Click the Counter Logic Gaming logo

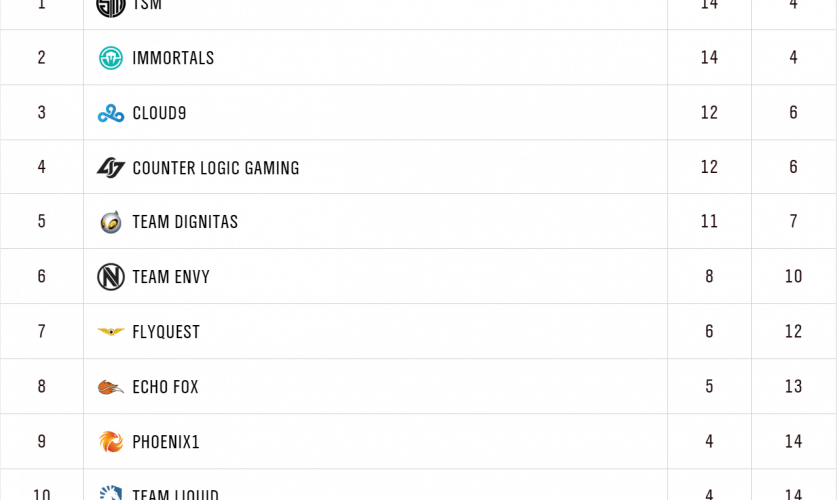pyautogui.click(x=111, y=168)
